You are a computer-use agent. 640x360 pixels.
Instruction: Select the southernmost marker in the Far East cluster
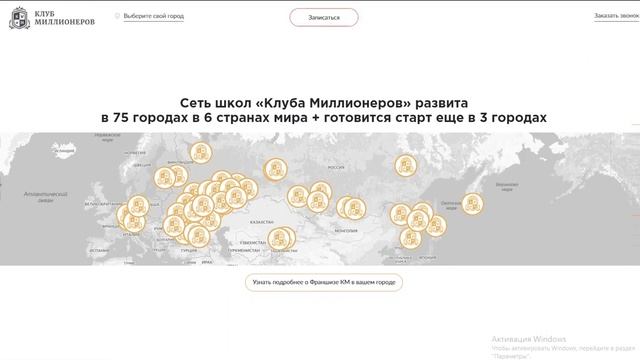click(411, 238)
